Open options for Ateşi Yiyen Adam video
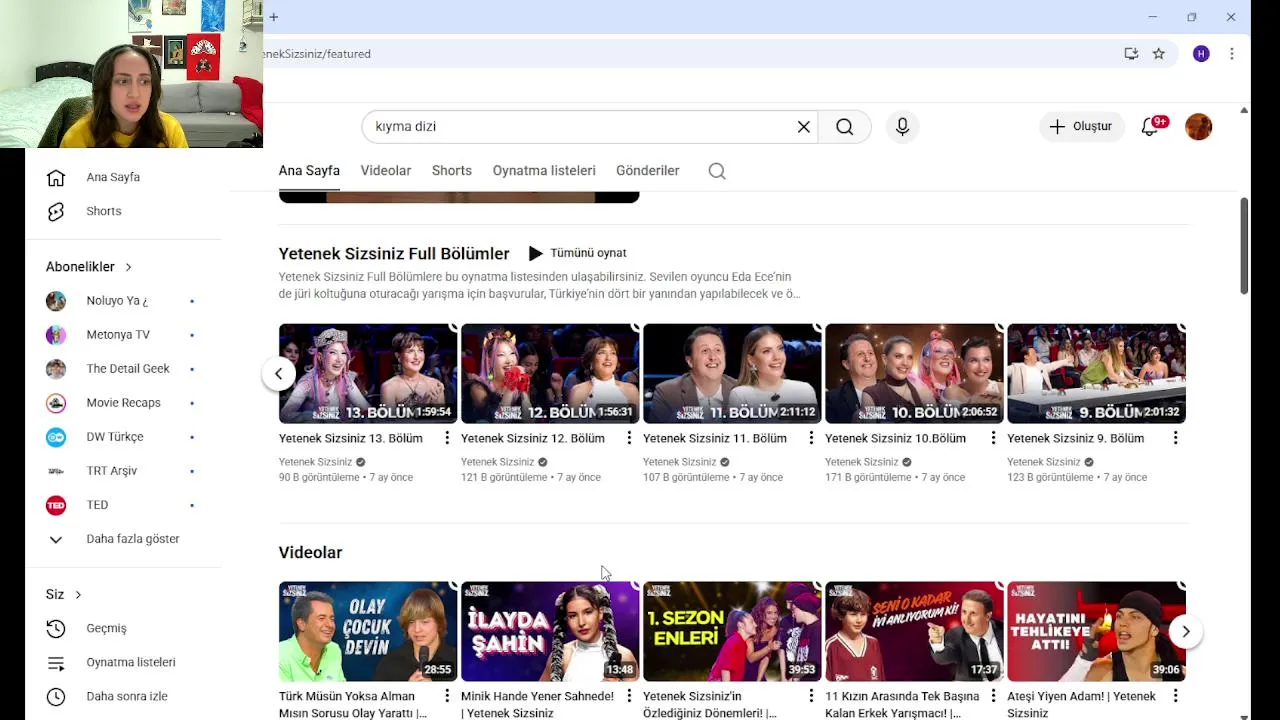The height and width of the screenshot is (720, 1280). pyautogui.click(x=1175, y=696)
